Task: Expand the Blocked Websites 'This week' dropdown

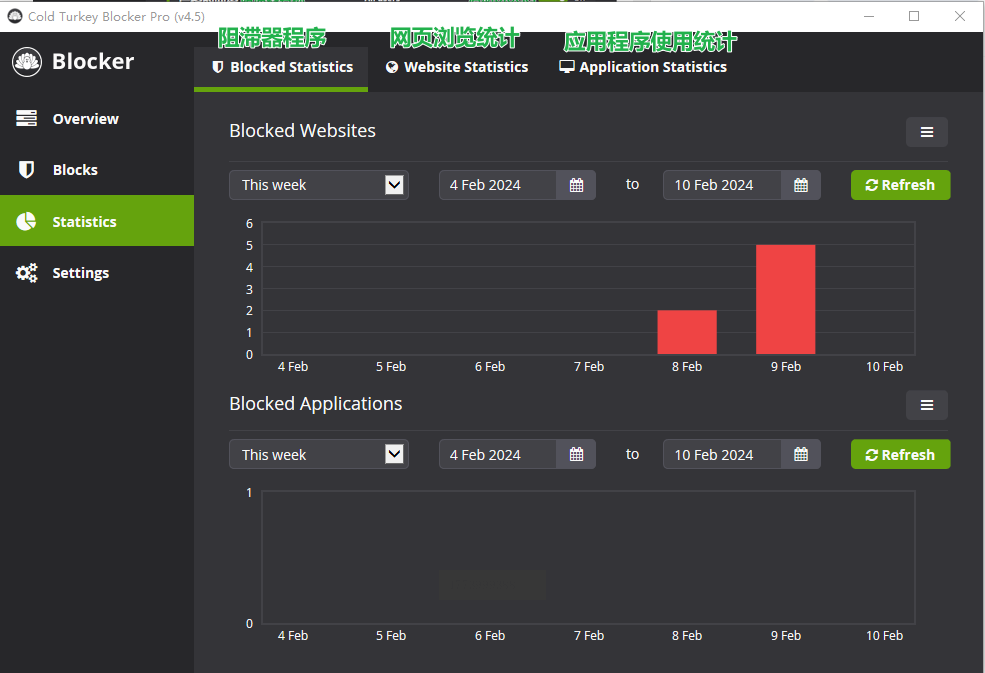Action: click(318, 185)
